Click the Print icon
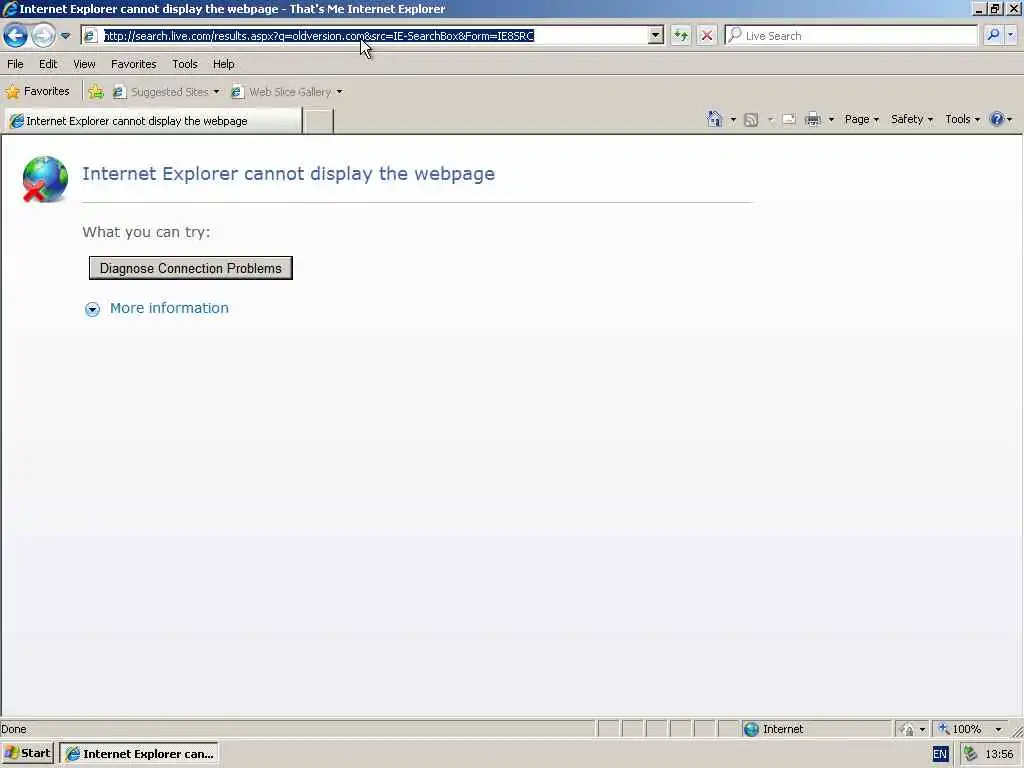Image resolution: width=1024 pixels, height=768 pixels. pos(812,120)
